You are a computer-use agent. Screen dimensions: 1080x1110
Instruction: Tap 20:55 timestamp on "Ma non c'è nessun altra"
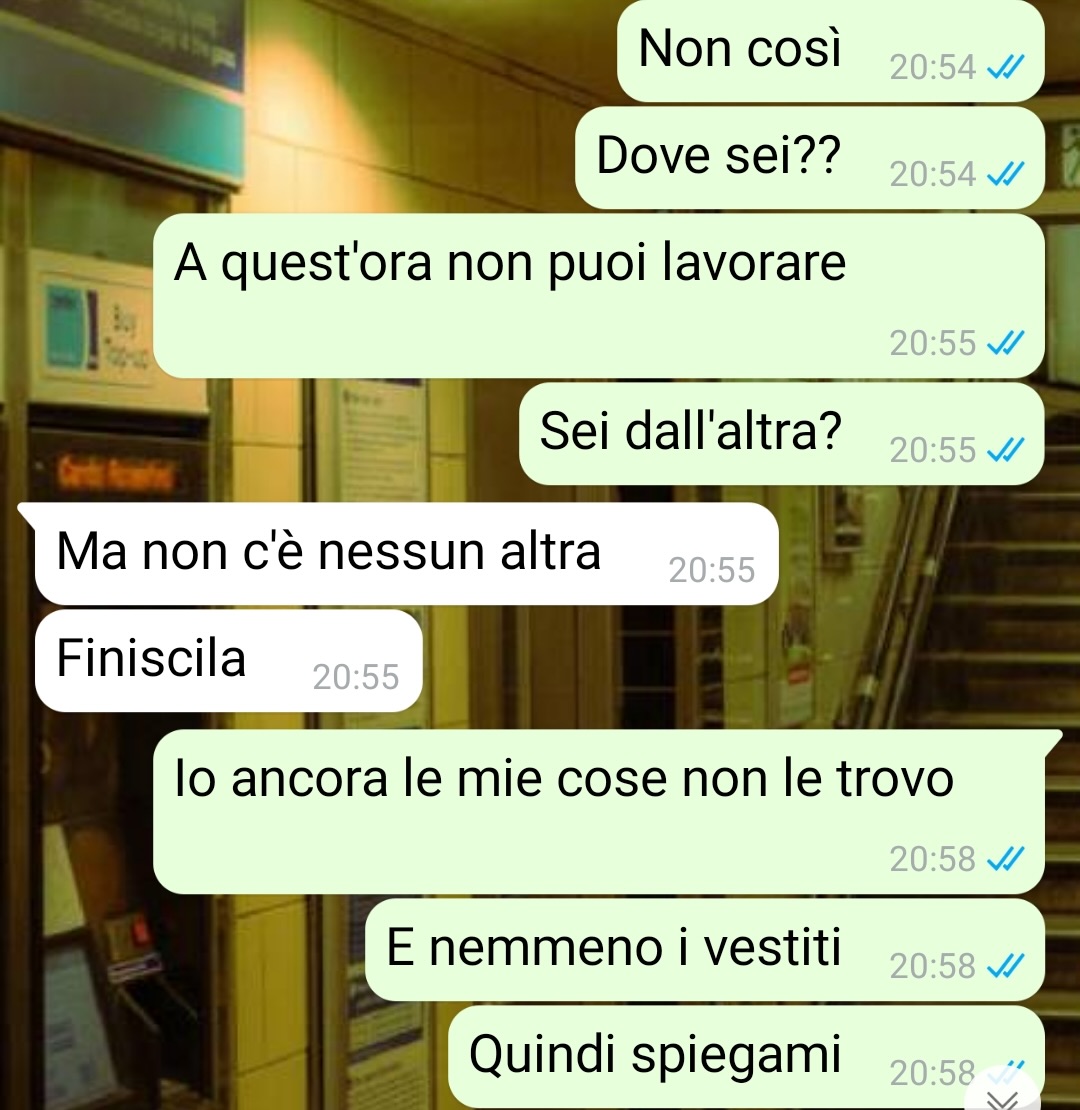tap(712, 571)
